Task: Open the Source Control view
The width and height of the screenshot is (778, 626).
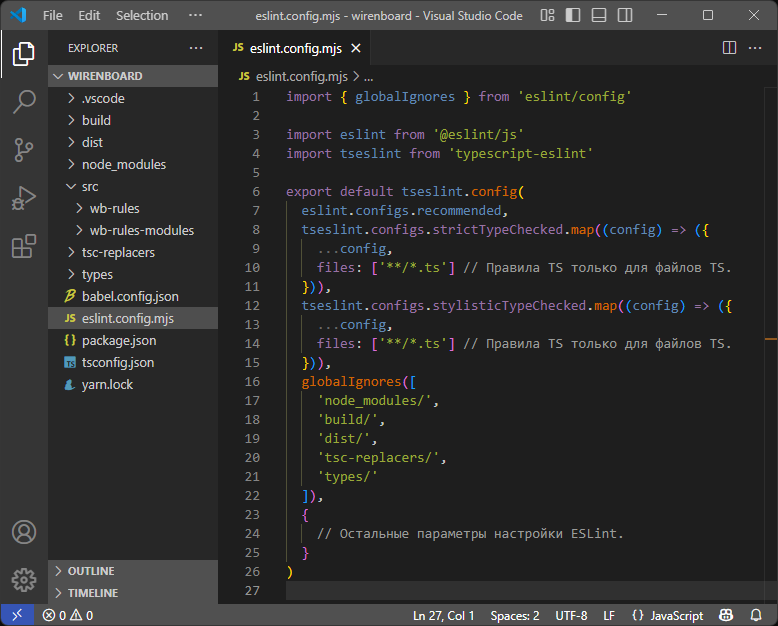Action: pyautogui.click(x=24, y=150)
